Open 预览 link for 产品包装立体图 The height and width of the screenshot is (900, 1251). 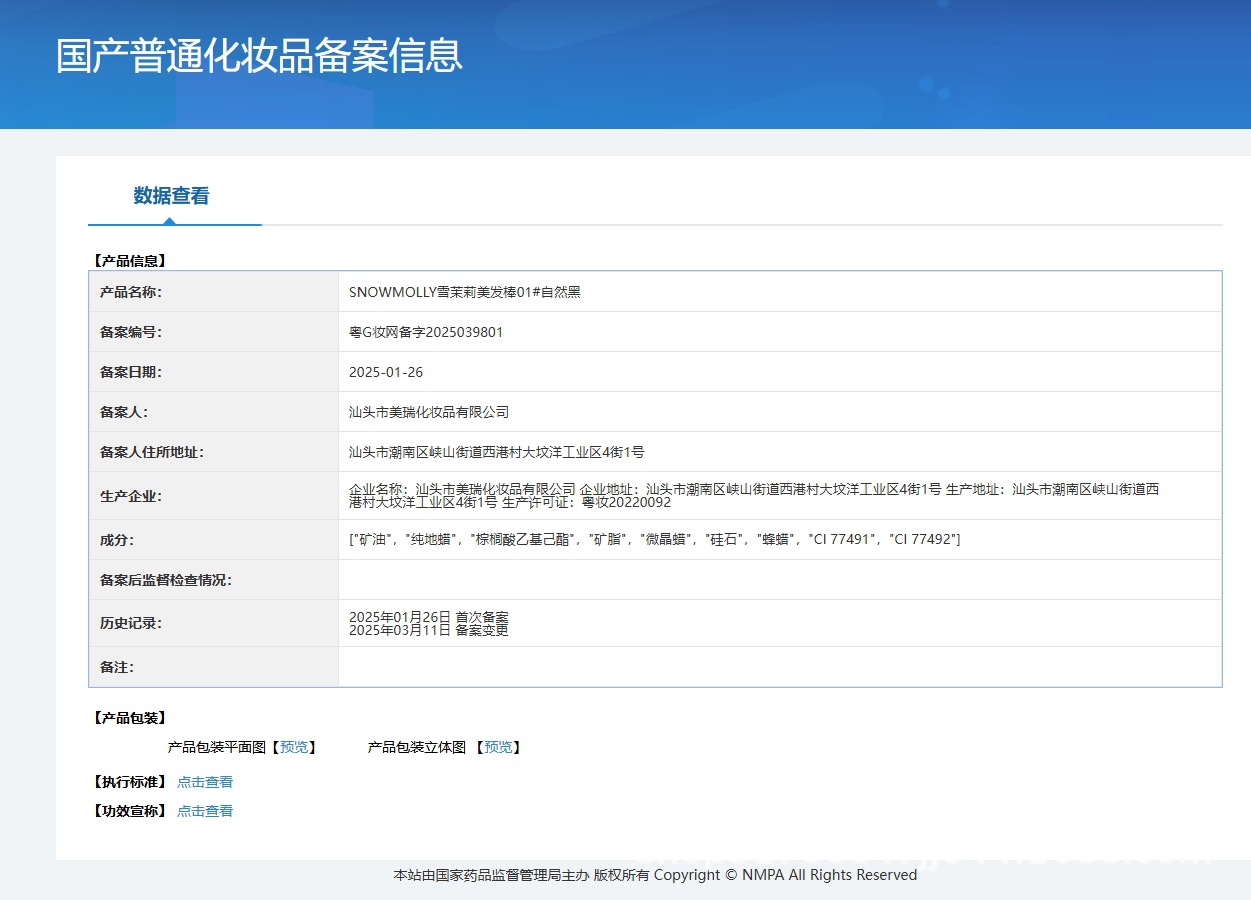point(498,747)
